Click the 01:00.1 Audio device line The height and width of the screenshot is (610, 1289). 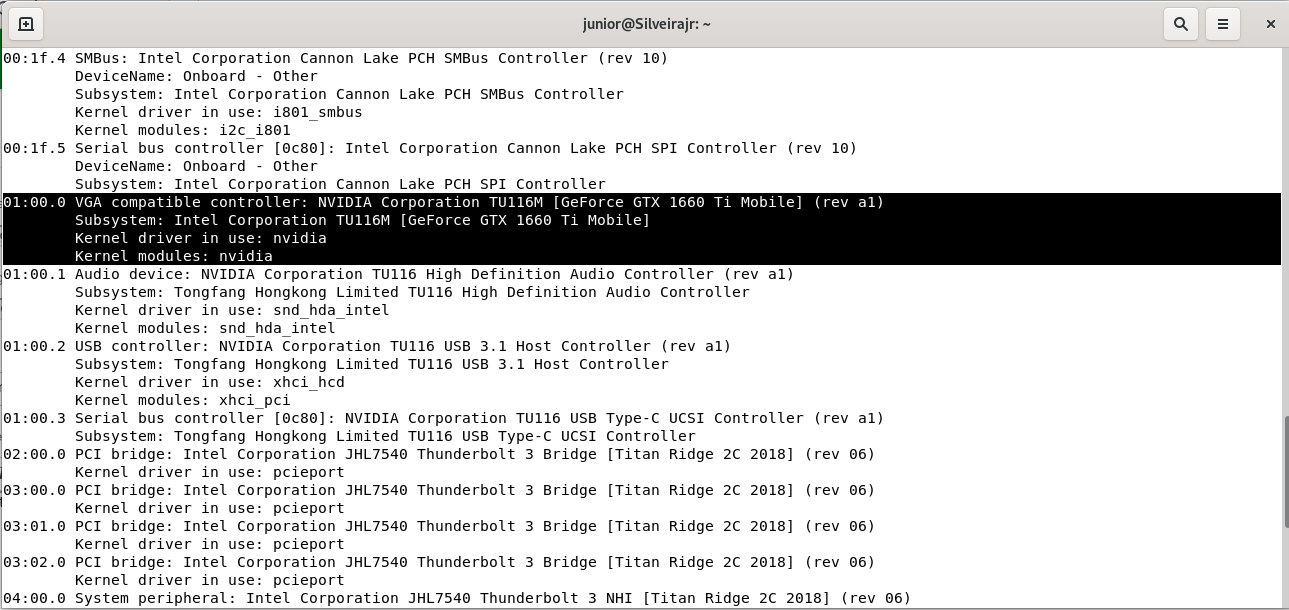399,274
